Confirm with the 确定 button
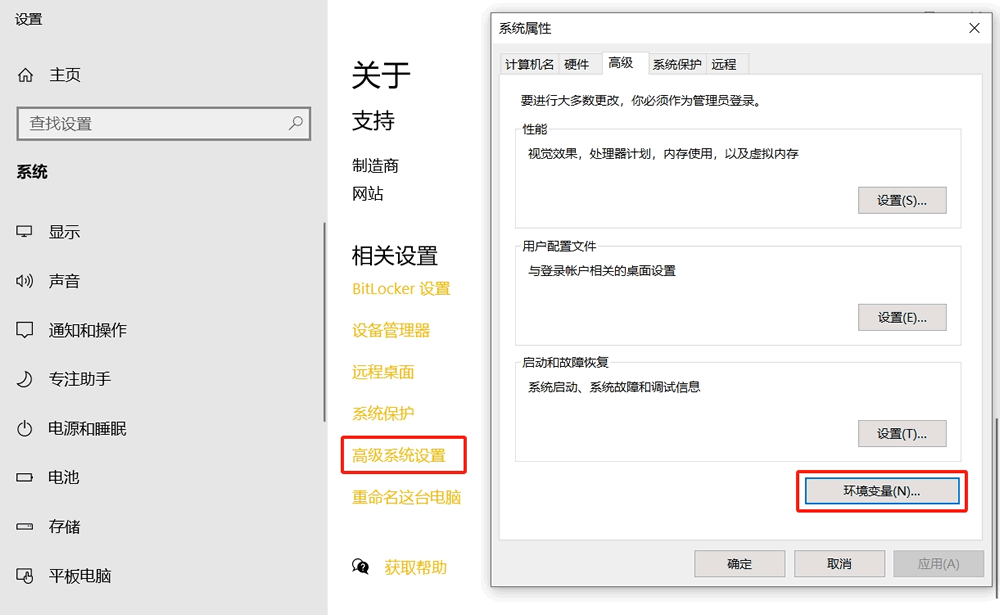This screenshot has height=615, width=1000. (x=739, y=563)
